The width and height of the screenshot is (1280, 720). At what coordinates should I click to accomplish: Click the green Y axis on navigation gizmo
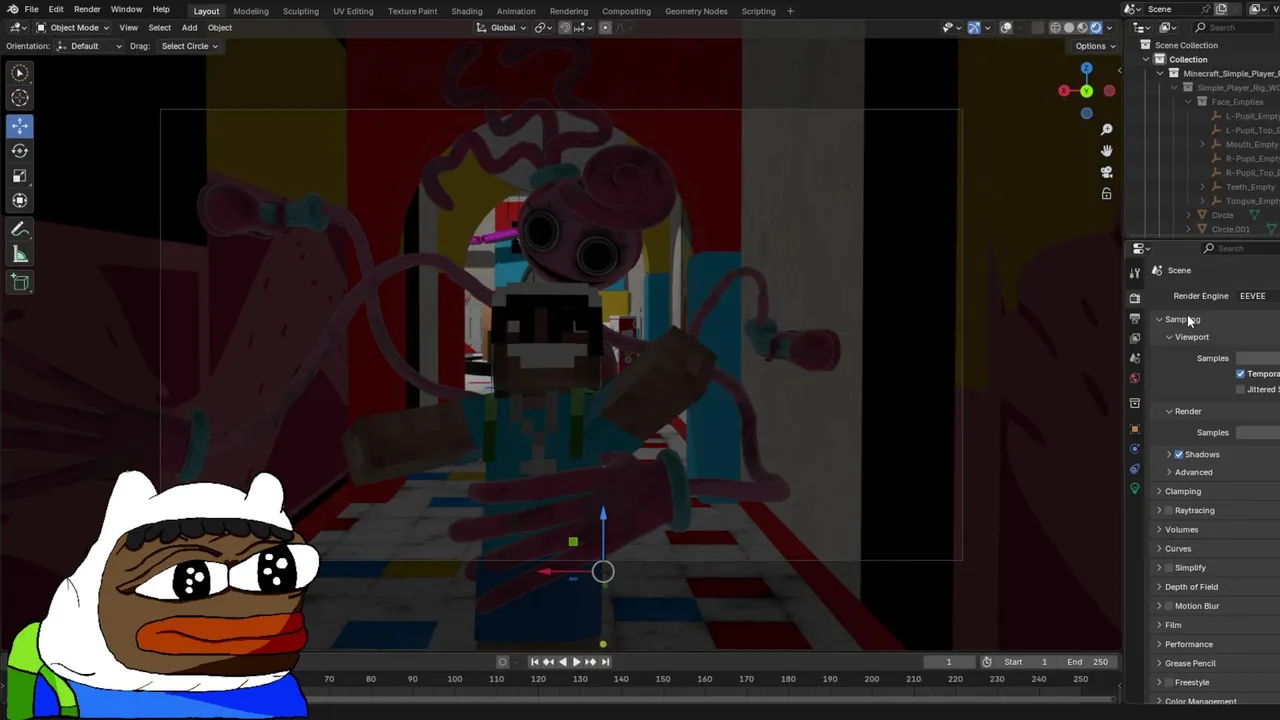1086,92
